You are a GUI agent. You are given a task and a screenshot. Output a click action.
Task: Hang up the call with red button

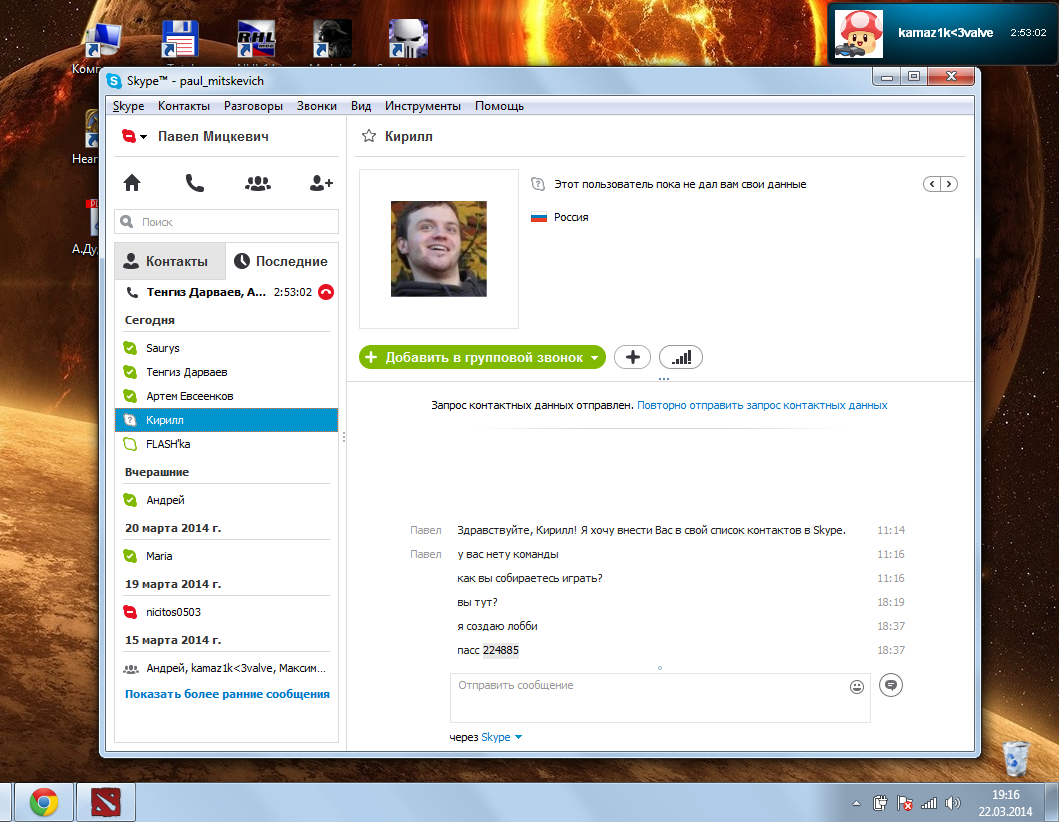coord(326,292)
